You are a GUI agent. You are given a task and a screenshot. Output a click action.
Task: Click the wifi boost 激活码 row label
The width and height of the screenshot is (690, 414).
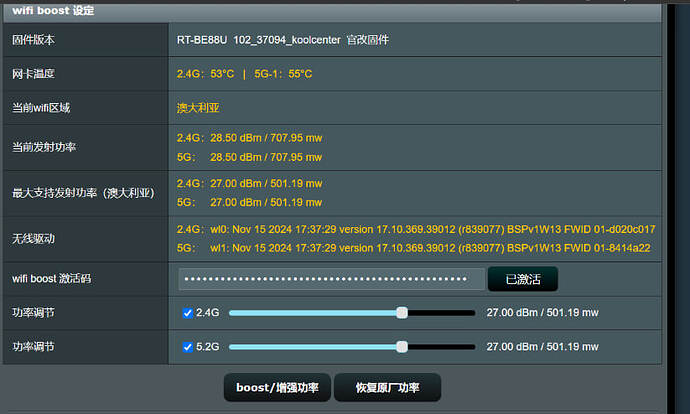[x=51, y=278]
